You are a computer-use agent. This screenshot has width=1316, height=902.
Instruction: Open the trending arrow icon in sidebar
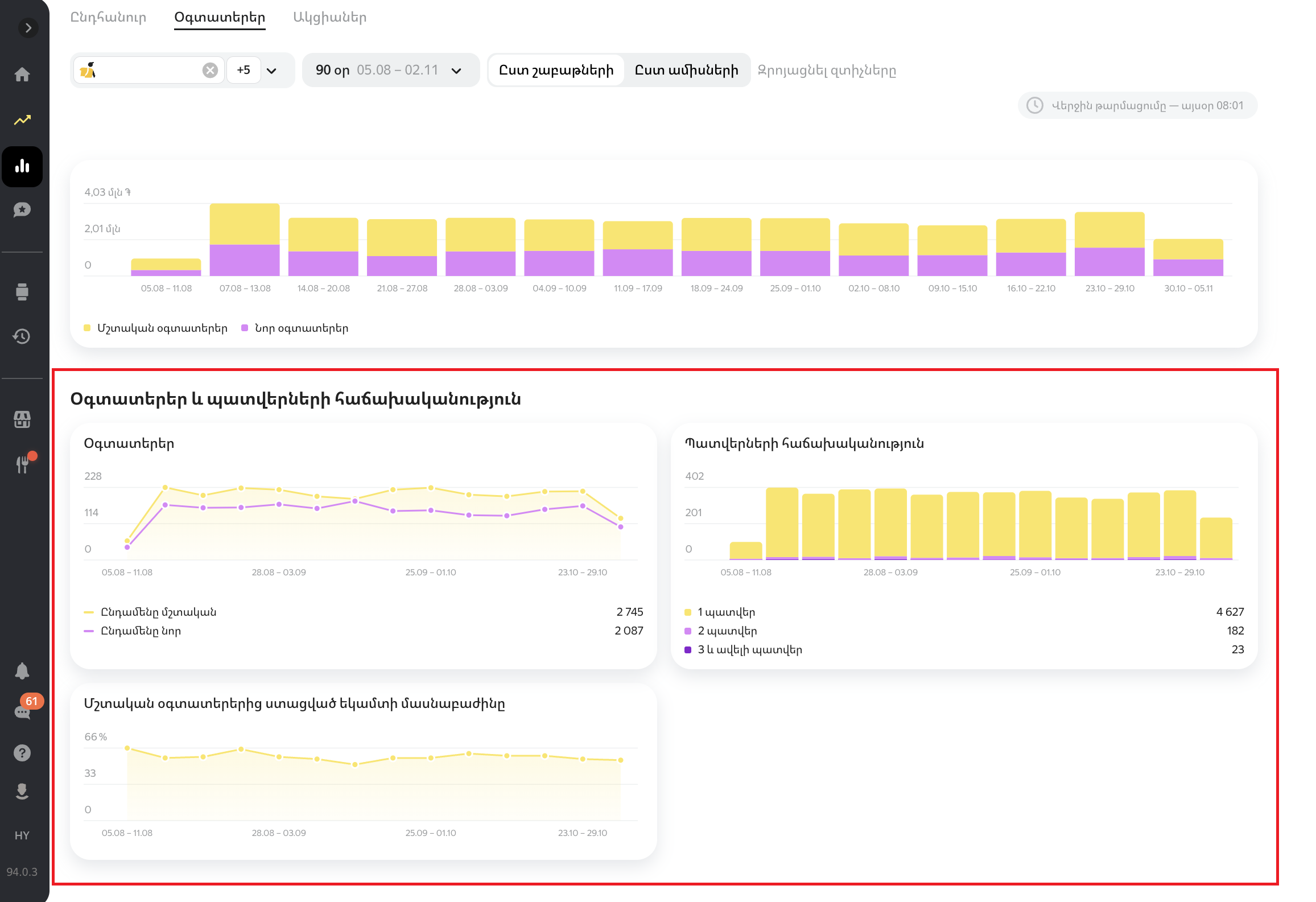coord(22,120)
